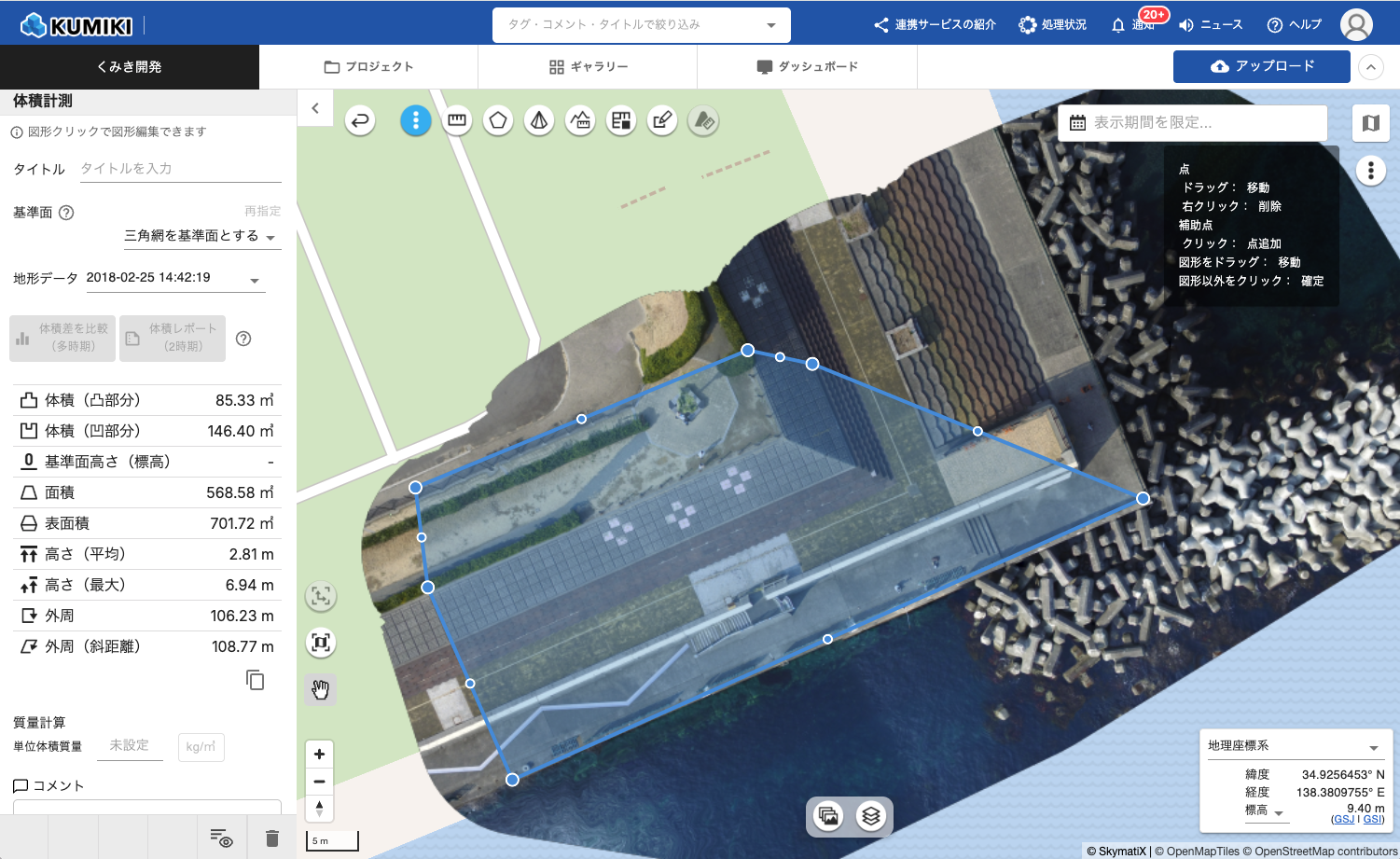Select the annotation edit pencil tool
This screenshot has height=859, width=1400.
click(662, 120)
